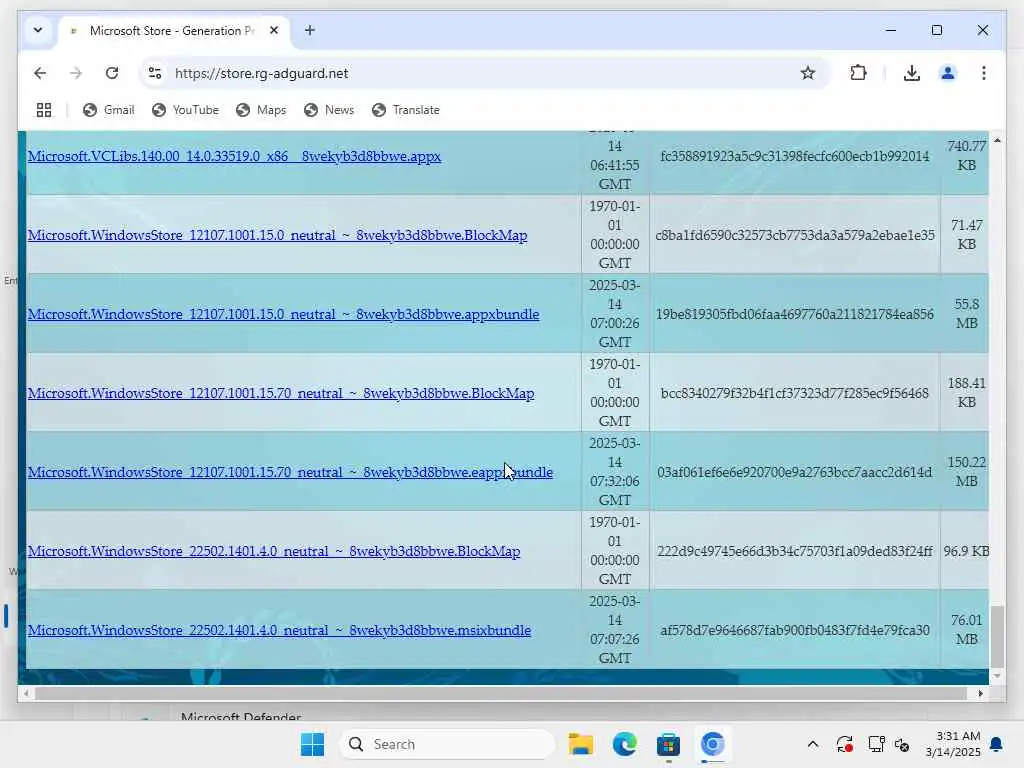Open a new tab with plus button
The height and width of the screenshot is (768, 1024).
click(310, 30)
